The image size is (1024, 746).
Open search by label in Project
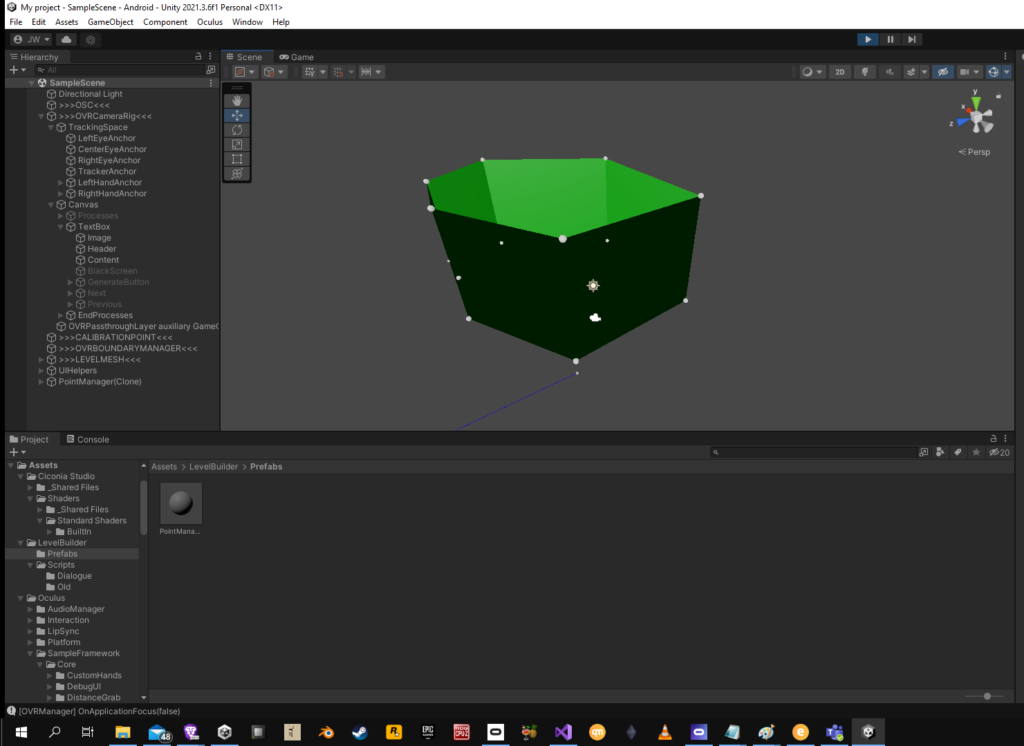tap(958, 452)
